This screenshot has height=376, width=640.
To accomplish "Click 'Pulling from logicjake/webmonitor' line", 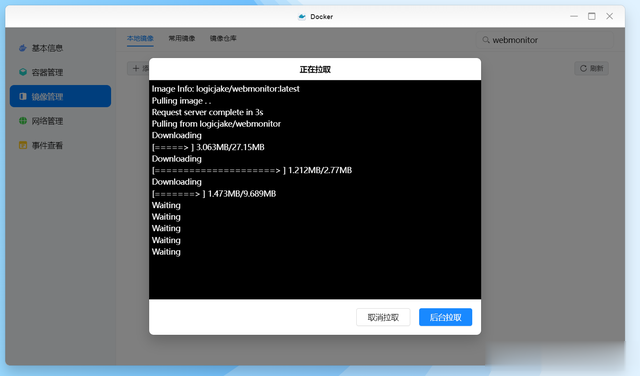I will click(x=216, y=124).
